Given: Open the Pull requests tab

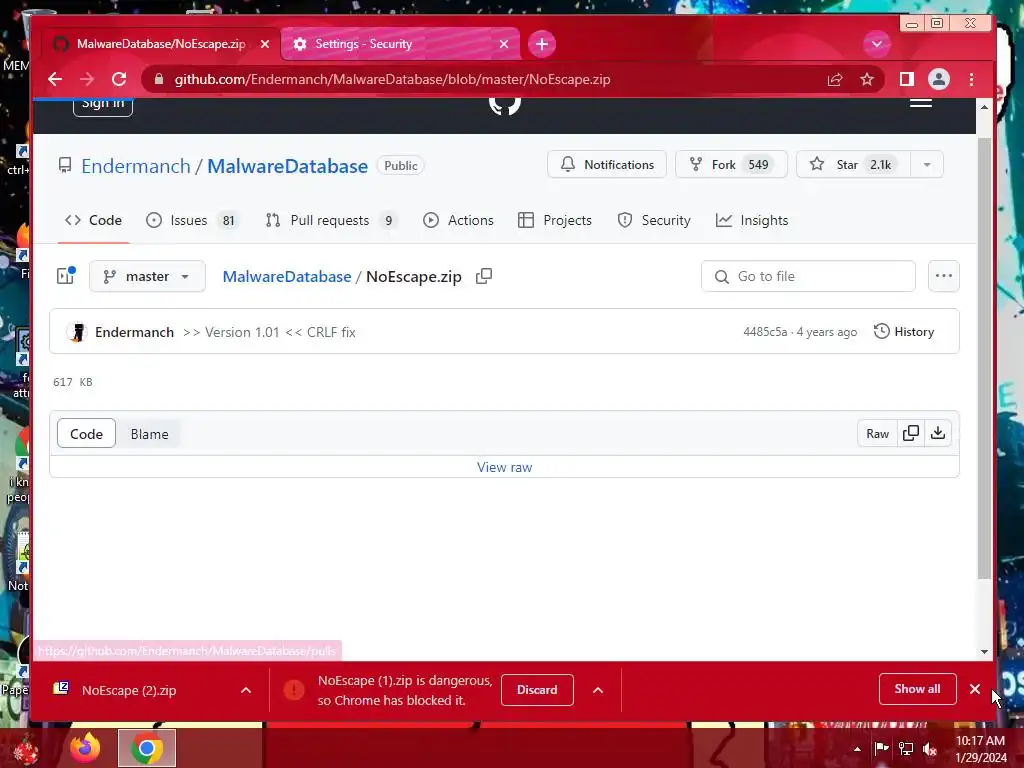Looking at the screenshot, I should click(331, 221).
